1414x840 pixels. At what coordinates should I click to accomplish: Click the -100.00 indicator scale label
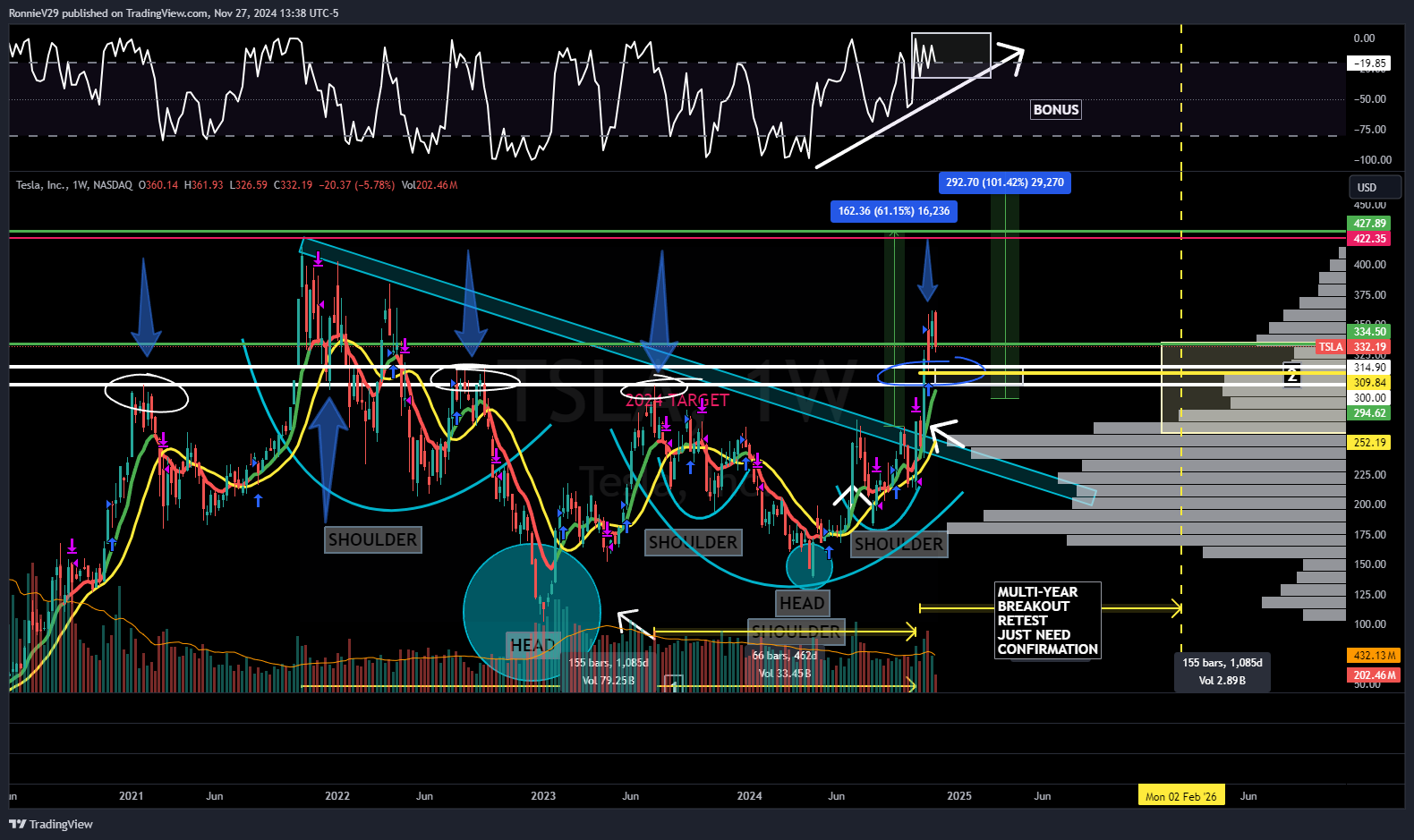[1372, 160]
